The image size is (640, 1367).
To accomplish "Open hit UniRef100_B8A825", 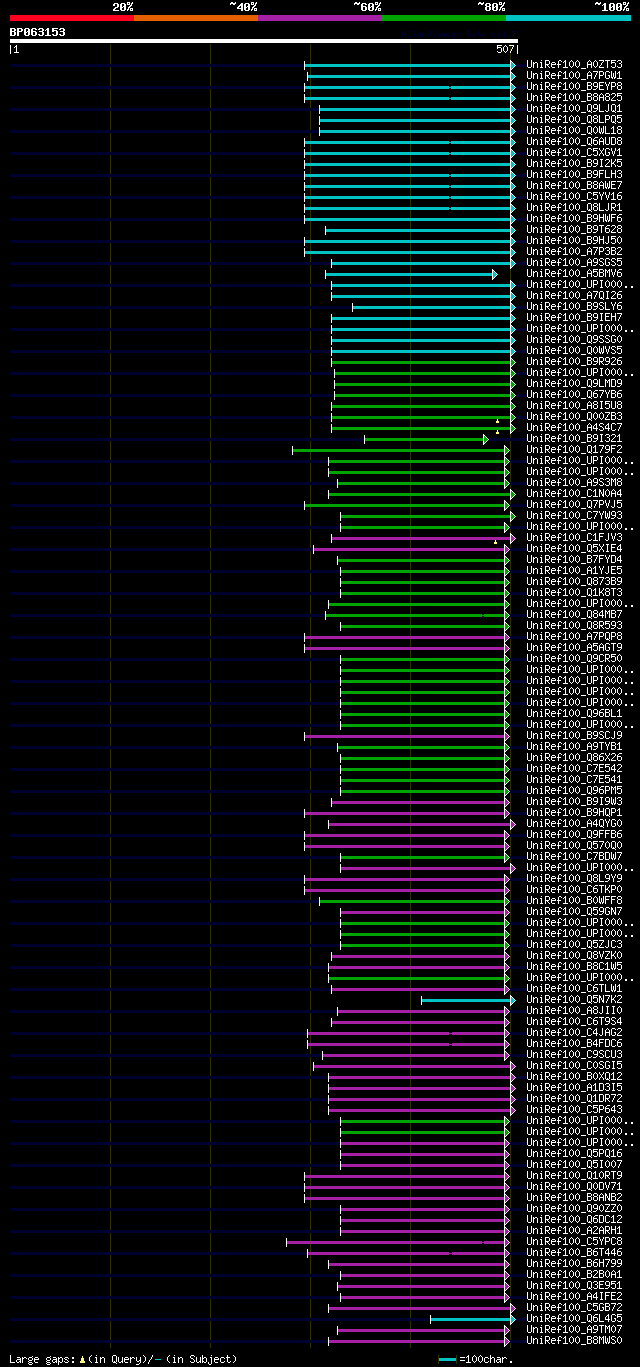I will click(574, 98).
